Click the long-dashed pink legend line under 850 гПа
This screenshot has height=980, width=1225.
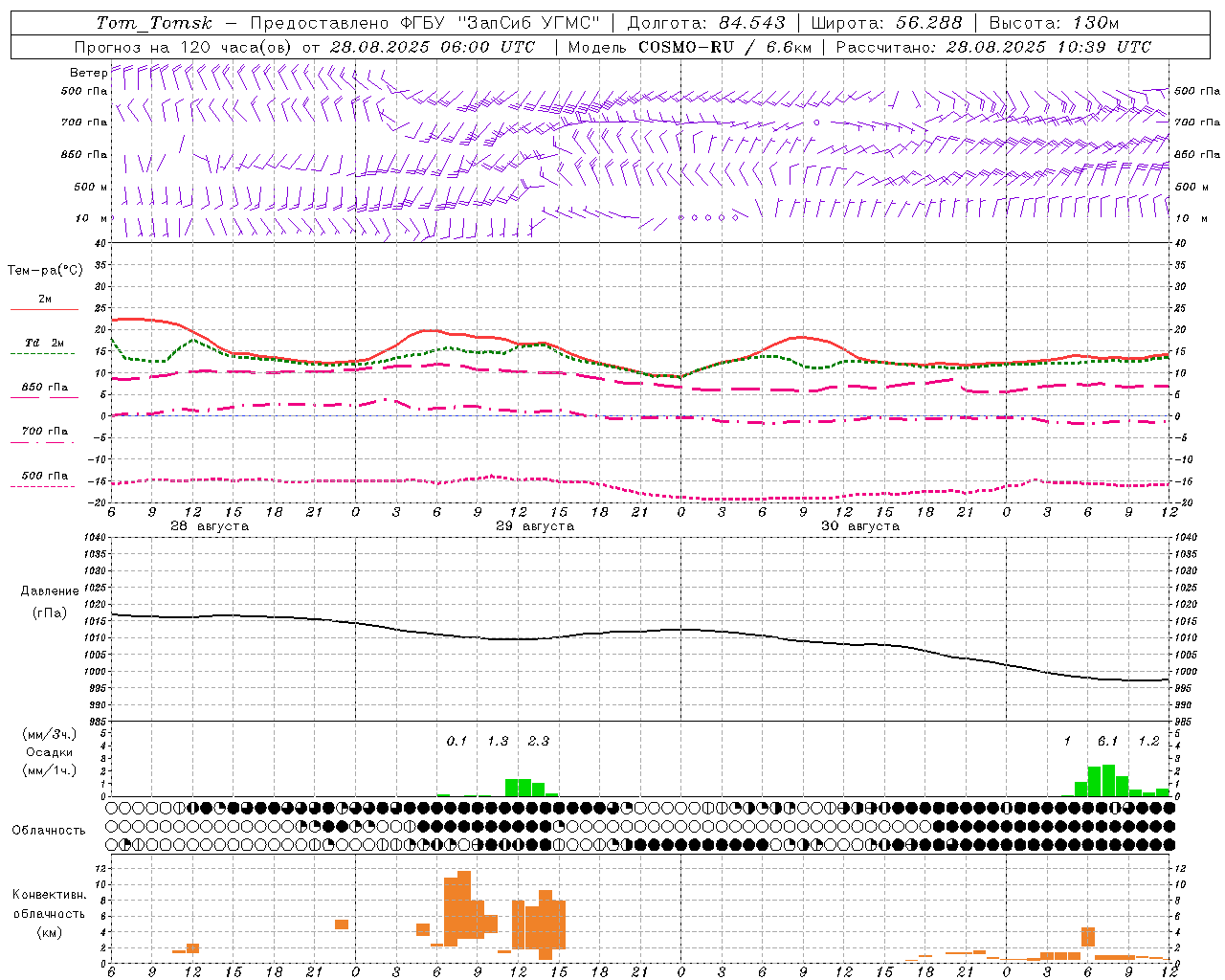[43, 397]
